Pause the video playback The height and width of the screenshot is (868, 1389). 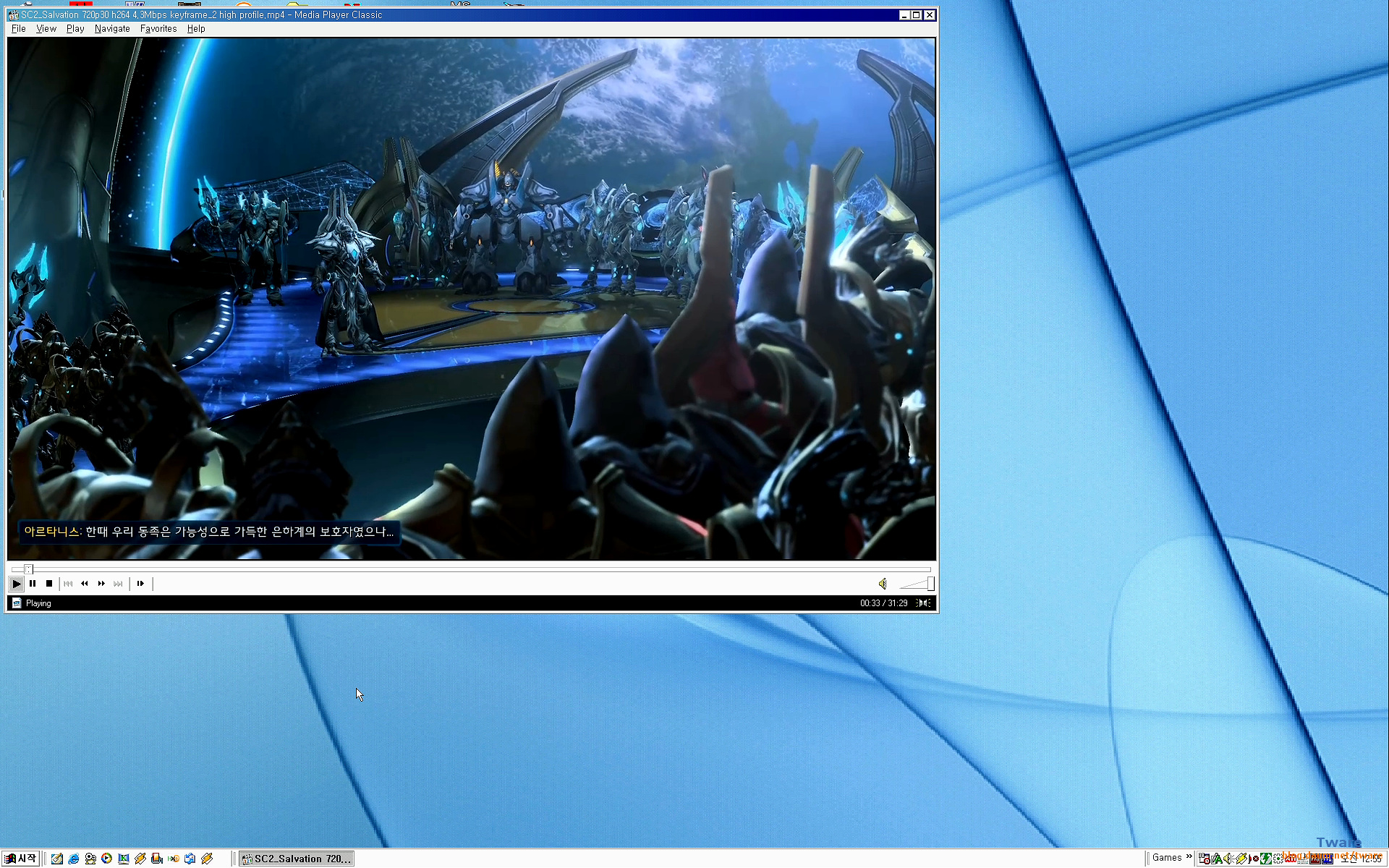(x=33, y=584)
